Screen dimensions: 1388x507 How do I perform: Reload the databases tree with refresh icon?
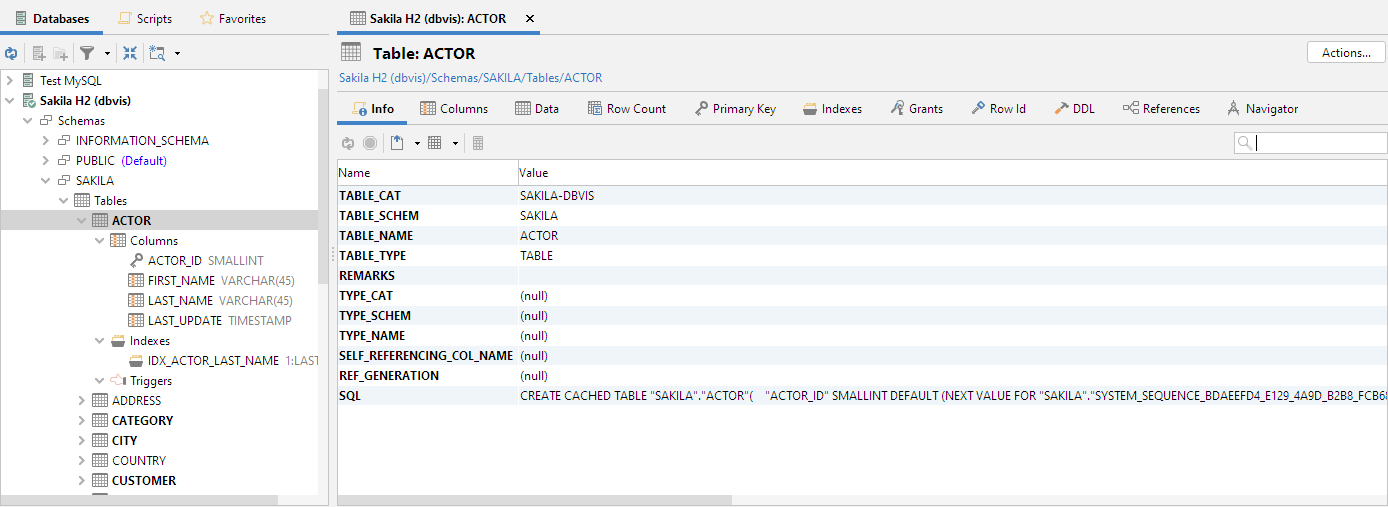(x=11, y=53)
